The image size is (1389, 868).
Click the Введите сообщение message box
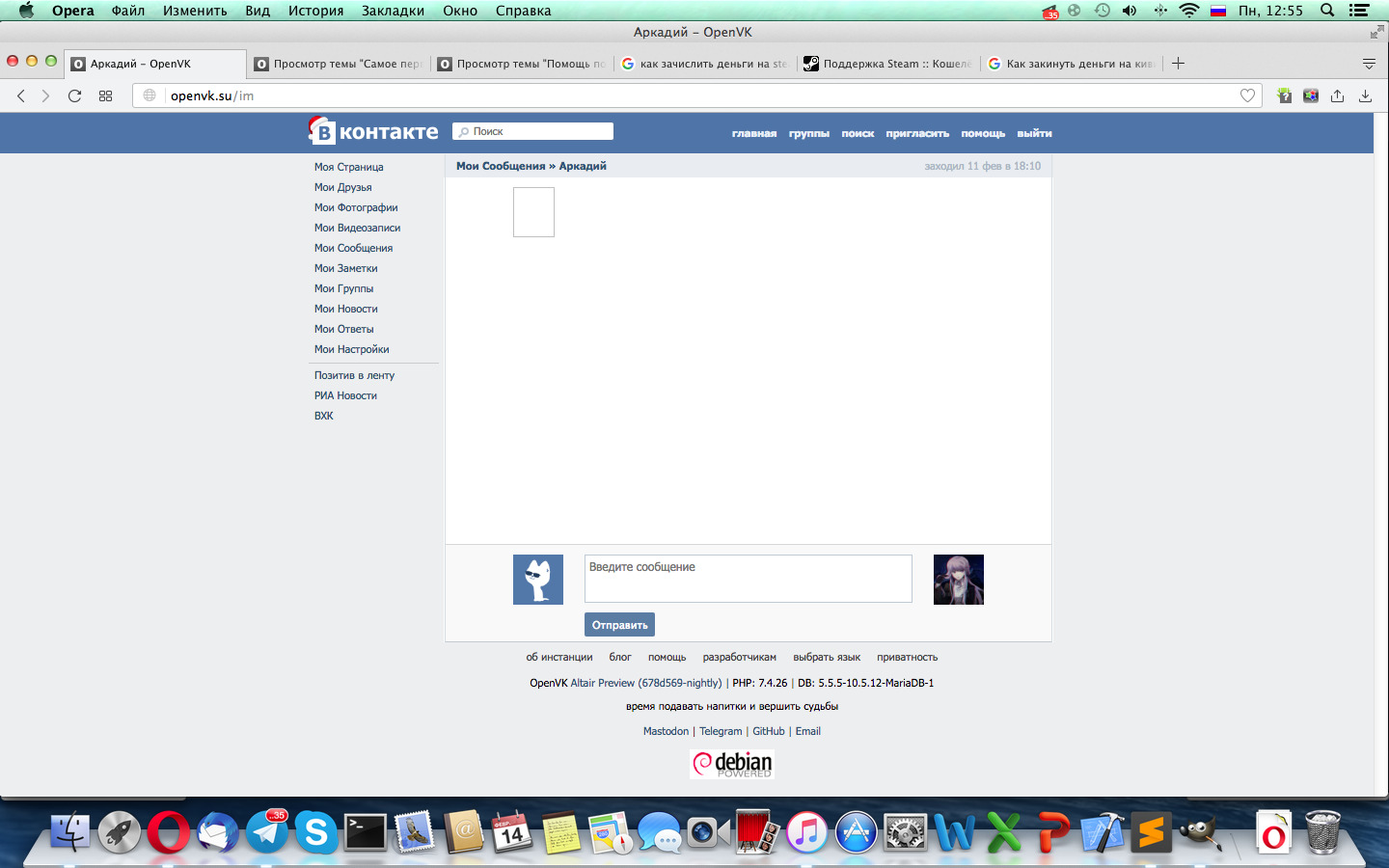[749, 579]
